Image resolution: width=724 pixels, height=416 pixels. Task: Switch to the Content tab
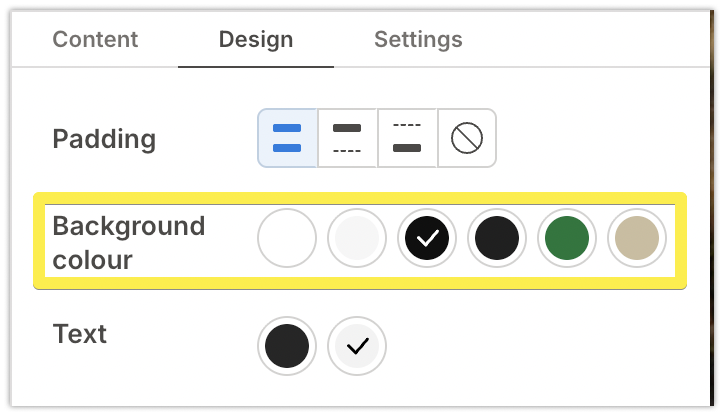pos(95,40)
